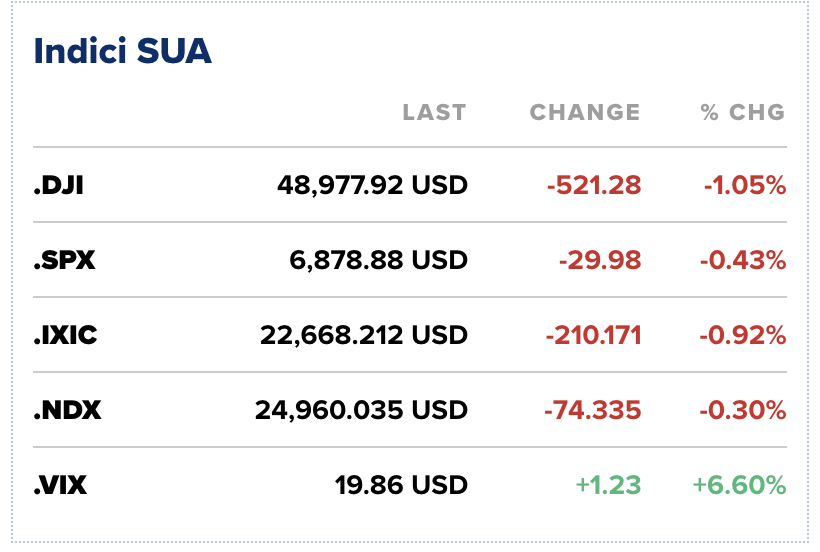
Task: Click the Indici SUA heading
Action: pos(123,51)
